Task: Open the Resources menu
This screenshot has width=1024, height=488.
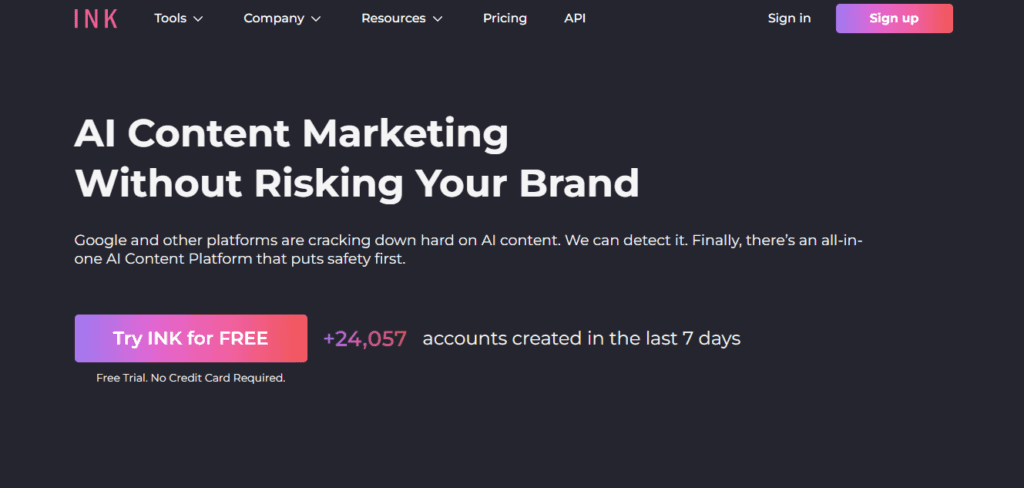Action: (393, 18)
